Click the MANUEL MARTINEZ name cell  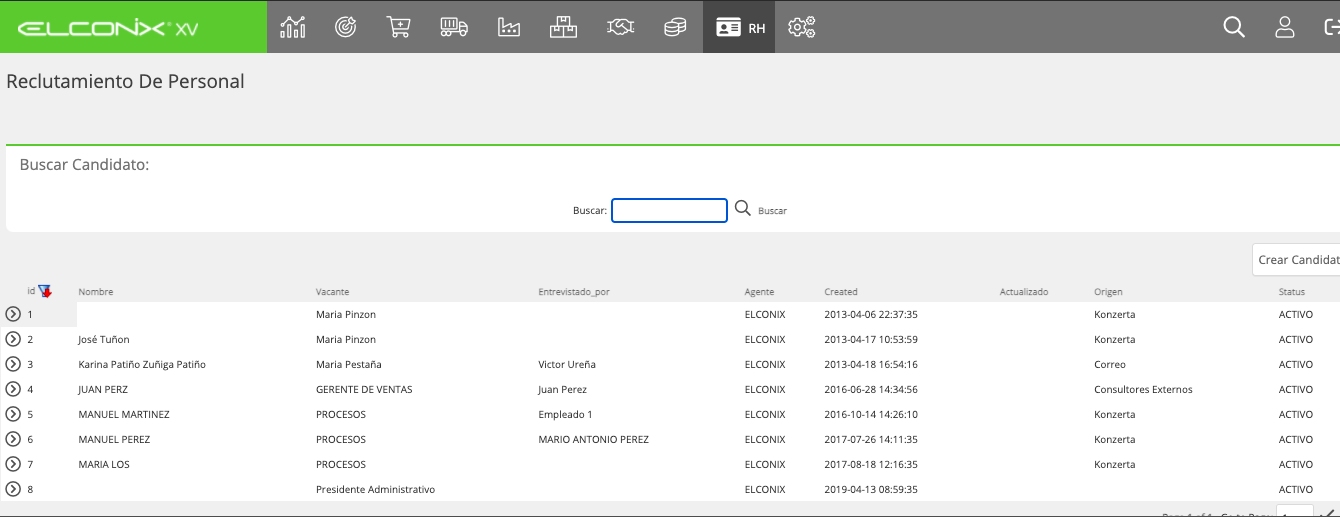pyautogui.click(x=124, y=415)
